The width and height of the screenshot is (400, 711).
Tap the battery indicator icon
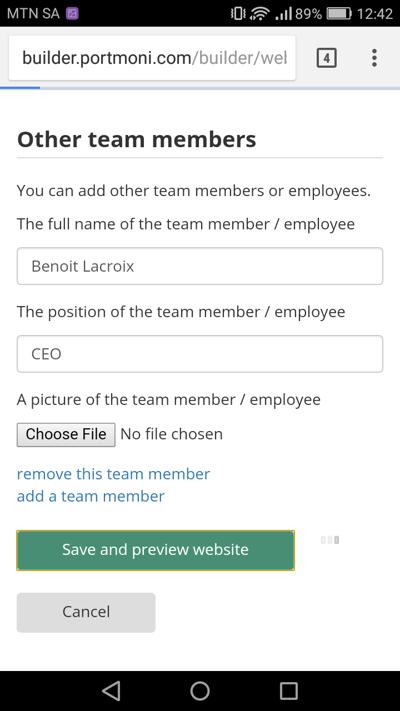[339, 14]
